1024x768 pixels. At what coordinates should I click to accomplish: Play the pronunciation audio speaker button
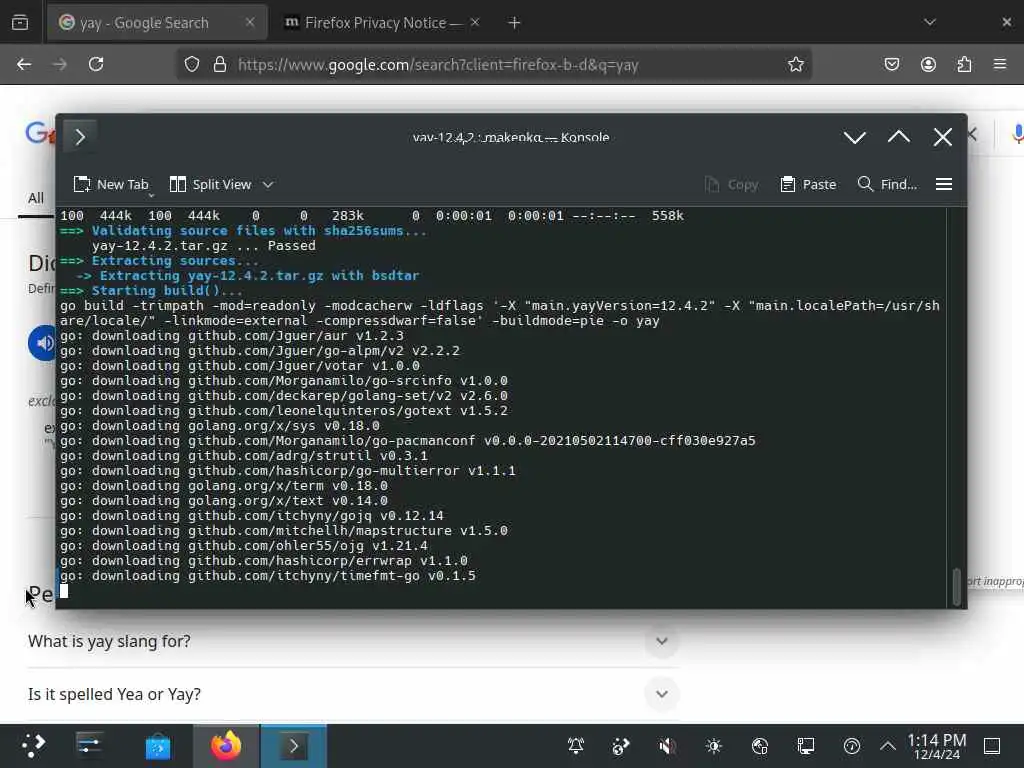pos(43,343)
